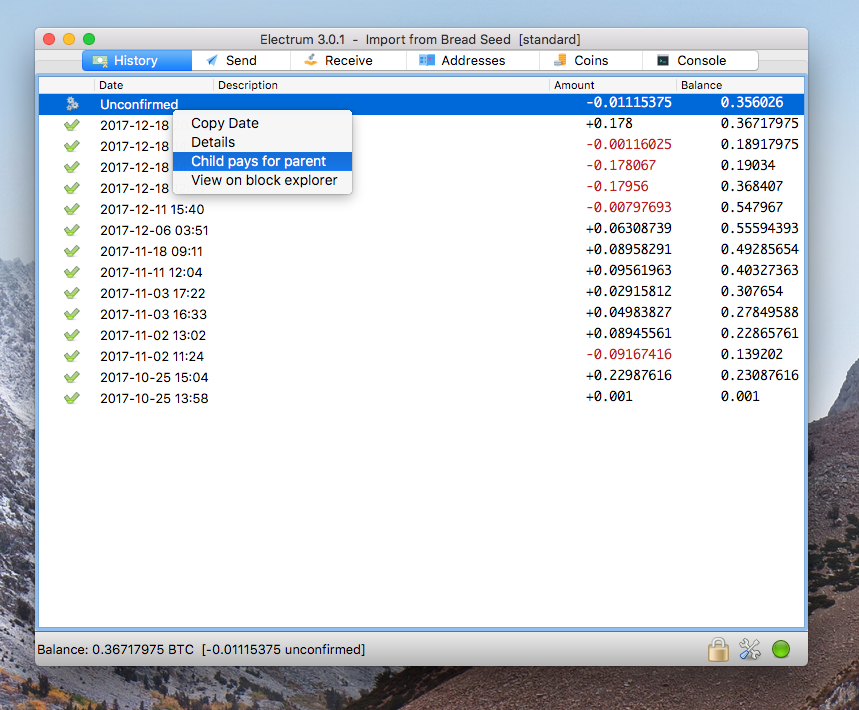Click checkmark icon for -0.17956 transaction row
This screenshot has height=710, width=859.
pos(72,188)
